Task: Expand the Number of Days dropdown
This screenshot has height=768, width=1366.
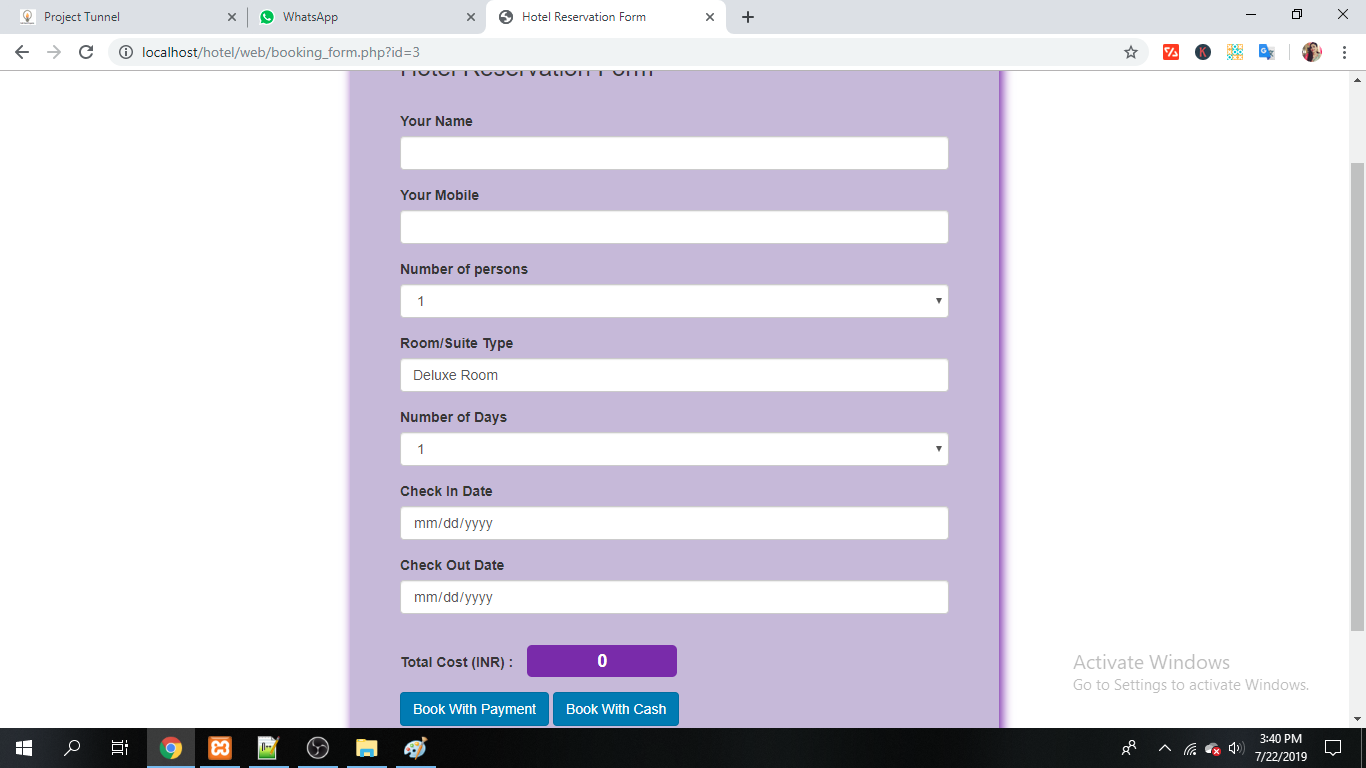Action: tap(674, 449)
